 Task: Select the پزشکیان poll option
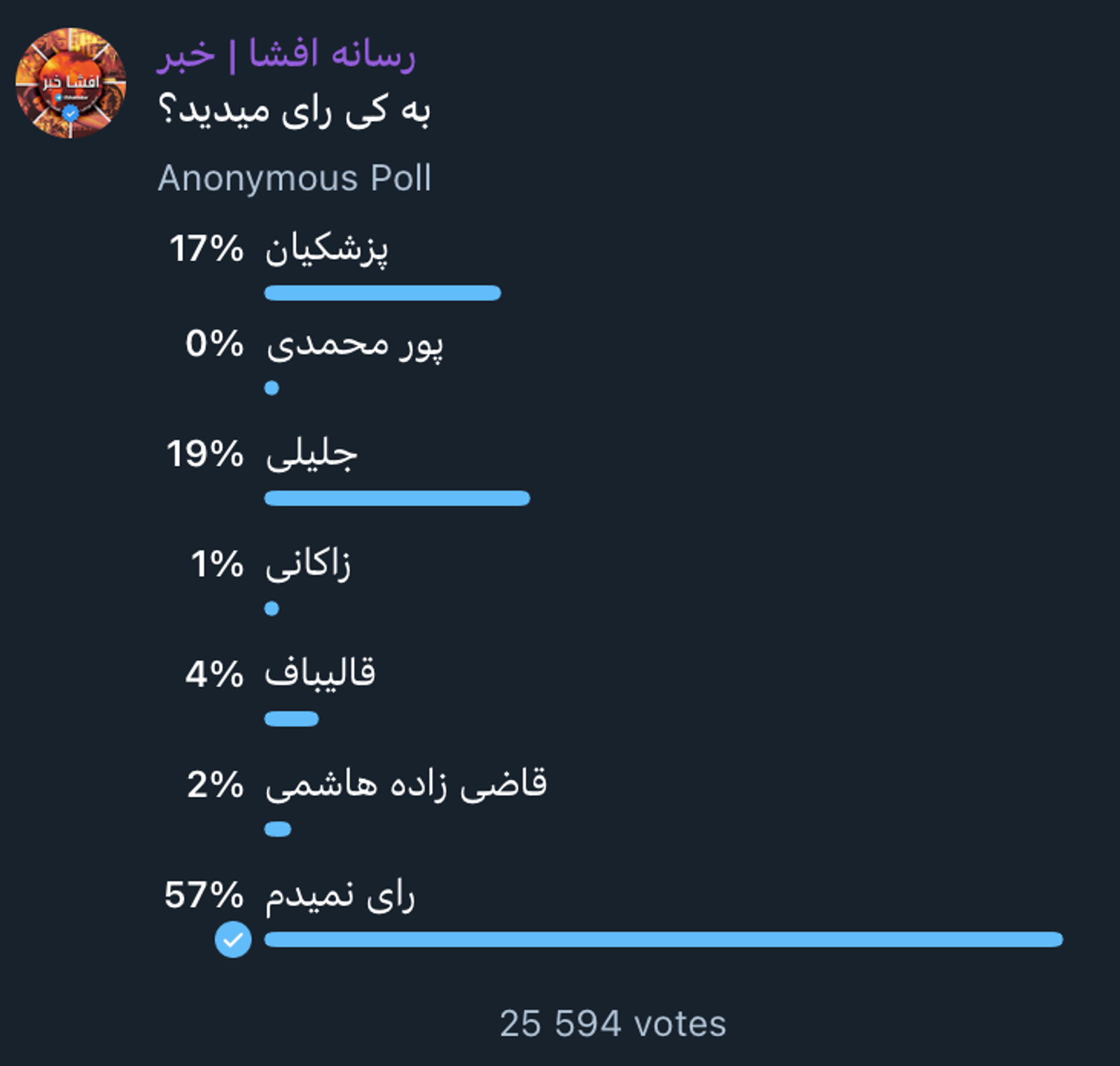(x=326, y=249)
